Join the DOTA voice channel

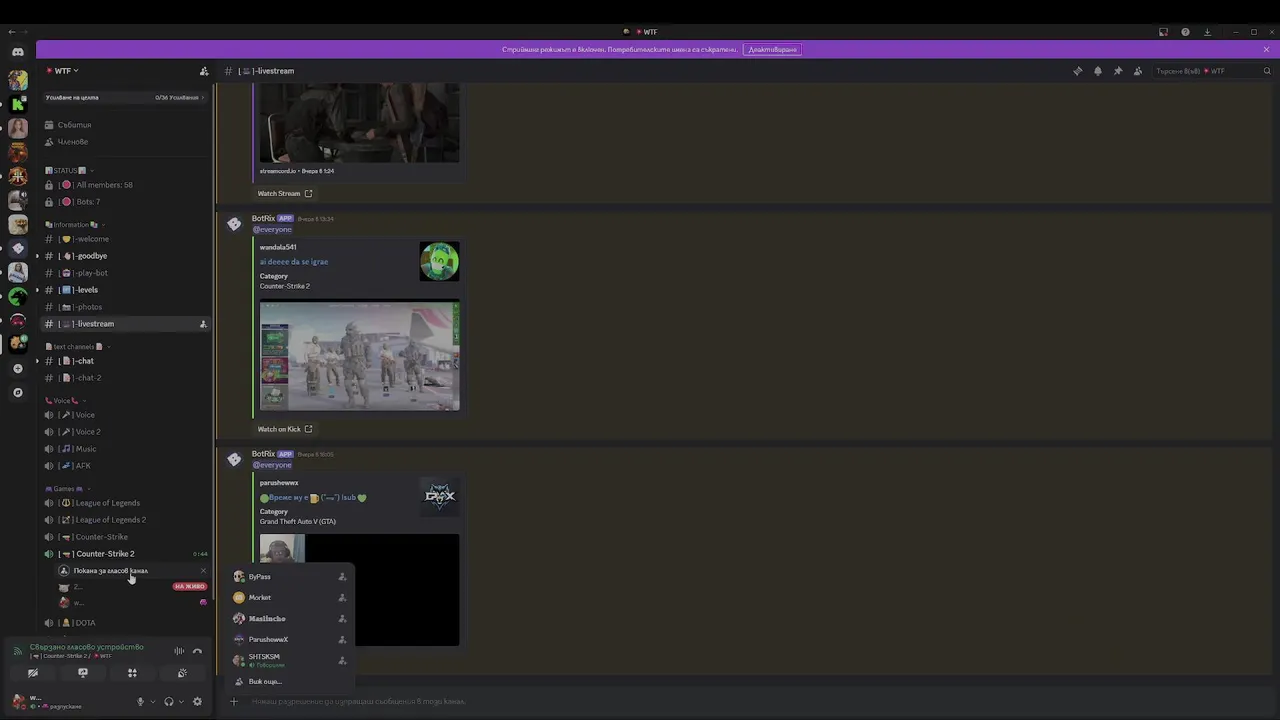[125, 623]
